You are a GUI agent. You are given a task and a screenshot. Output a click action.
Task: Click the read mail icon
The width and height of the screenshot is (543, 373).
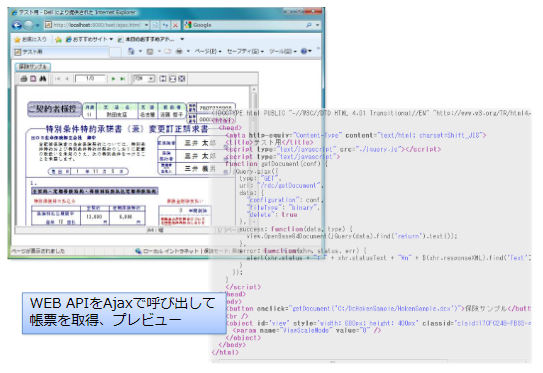click(x=168, y=52)
